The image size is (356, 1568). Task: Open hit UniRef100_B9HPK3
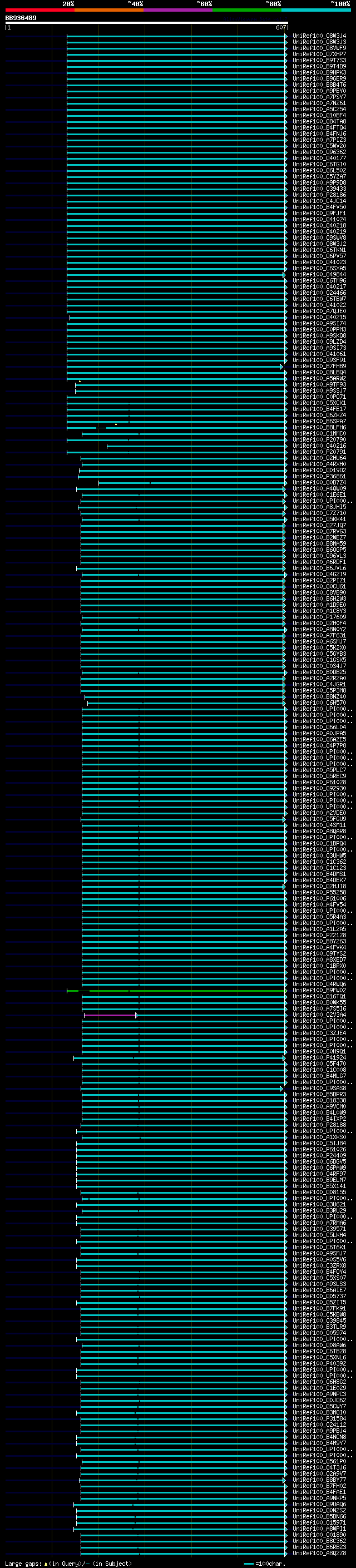[319, 72]
